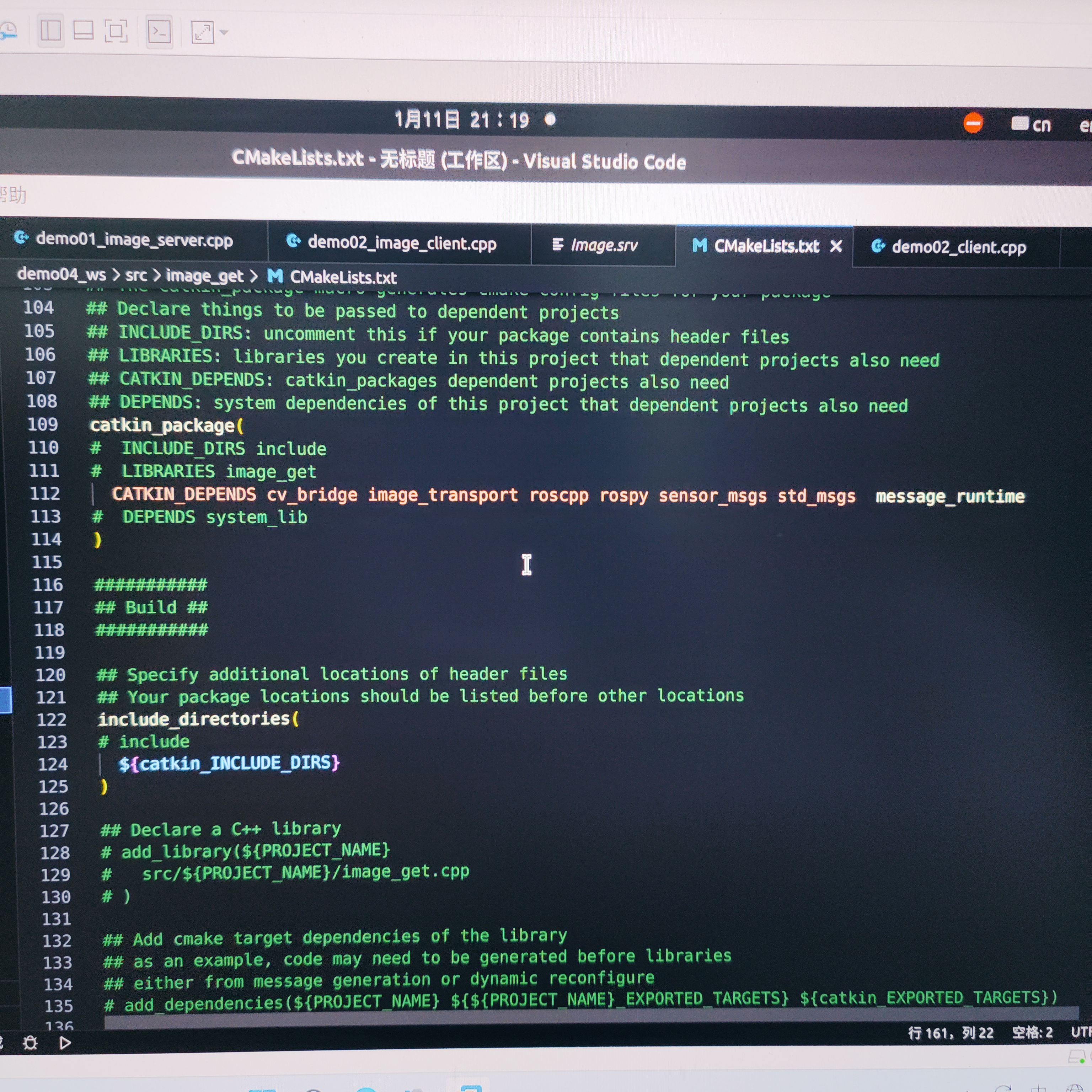The height and width of the screenshot is (1092, 1092).
Task: Open the Image.srv tab
Action: point(603,245)
